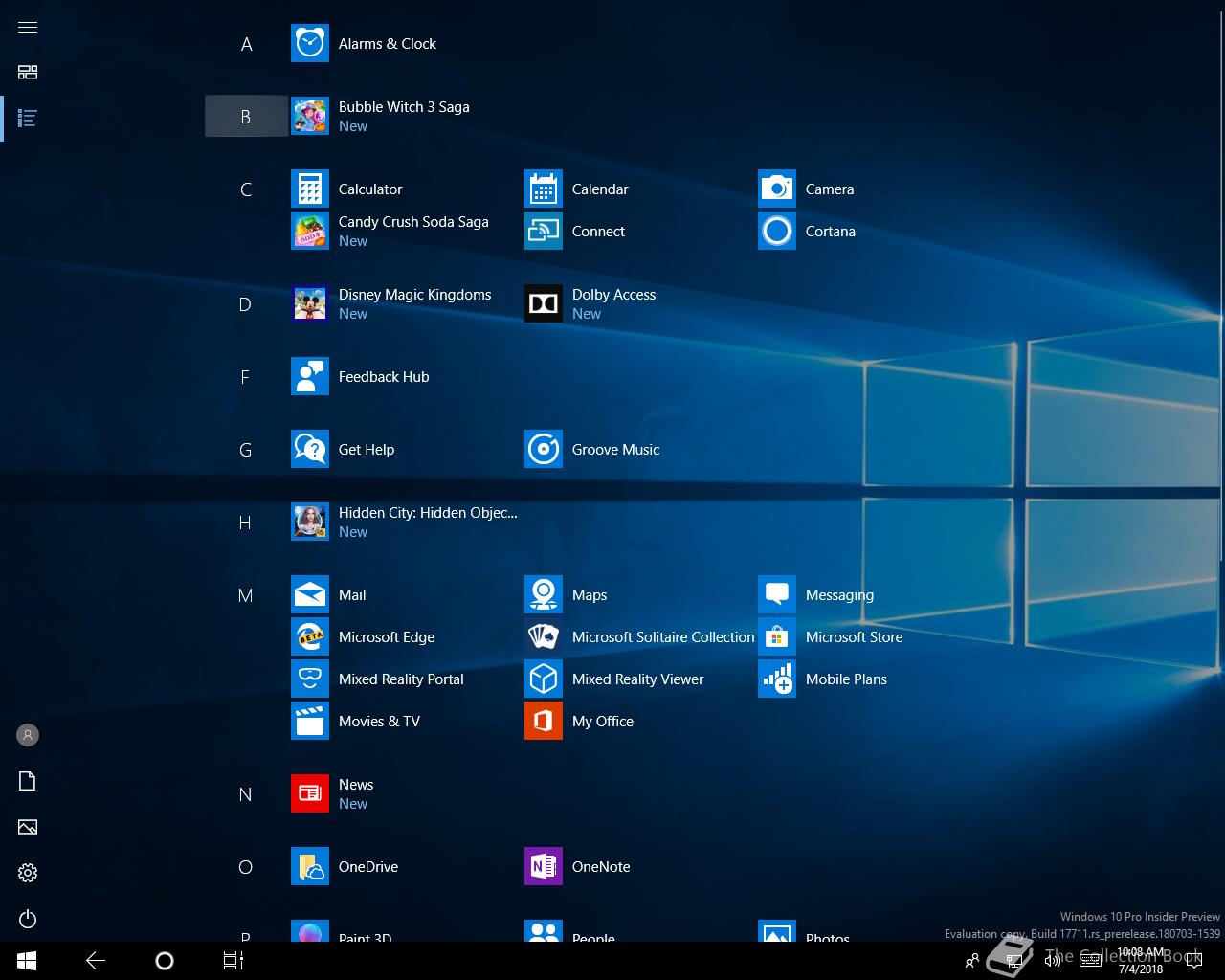Open the Calendar app icon

544,189
